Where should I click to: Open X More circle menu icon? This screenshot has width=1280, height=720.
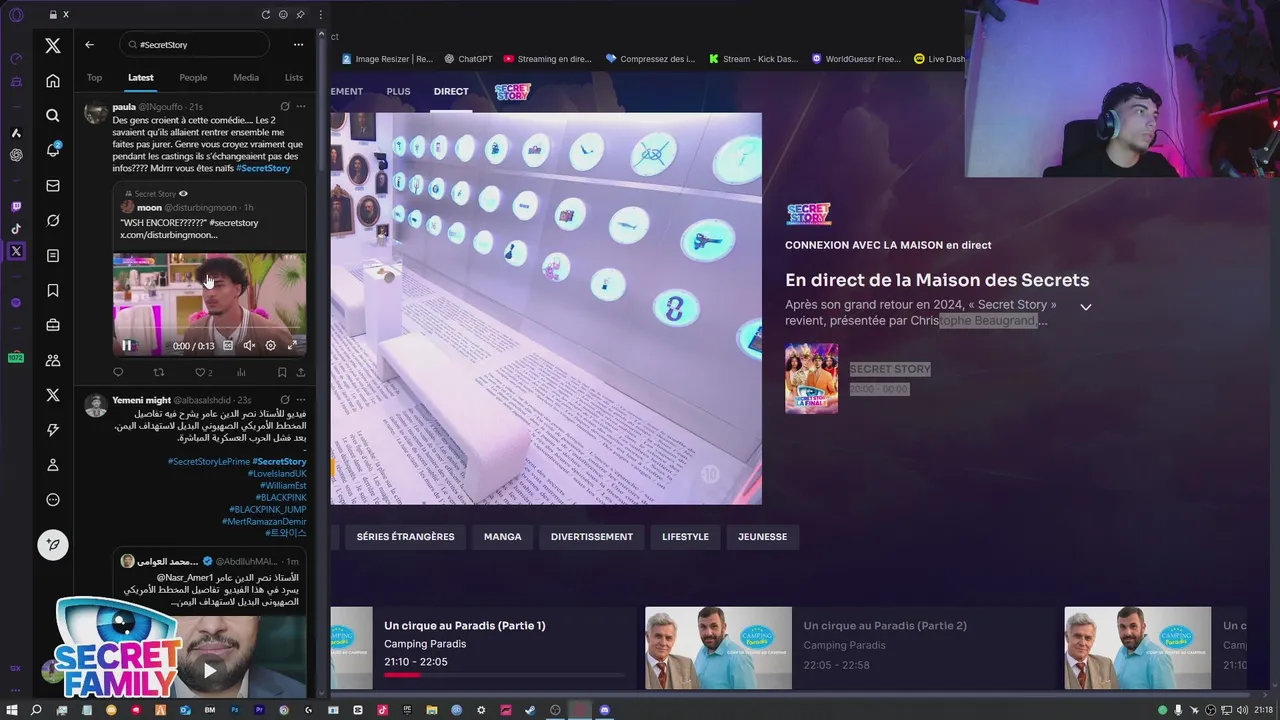(53, 500)
